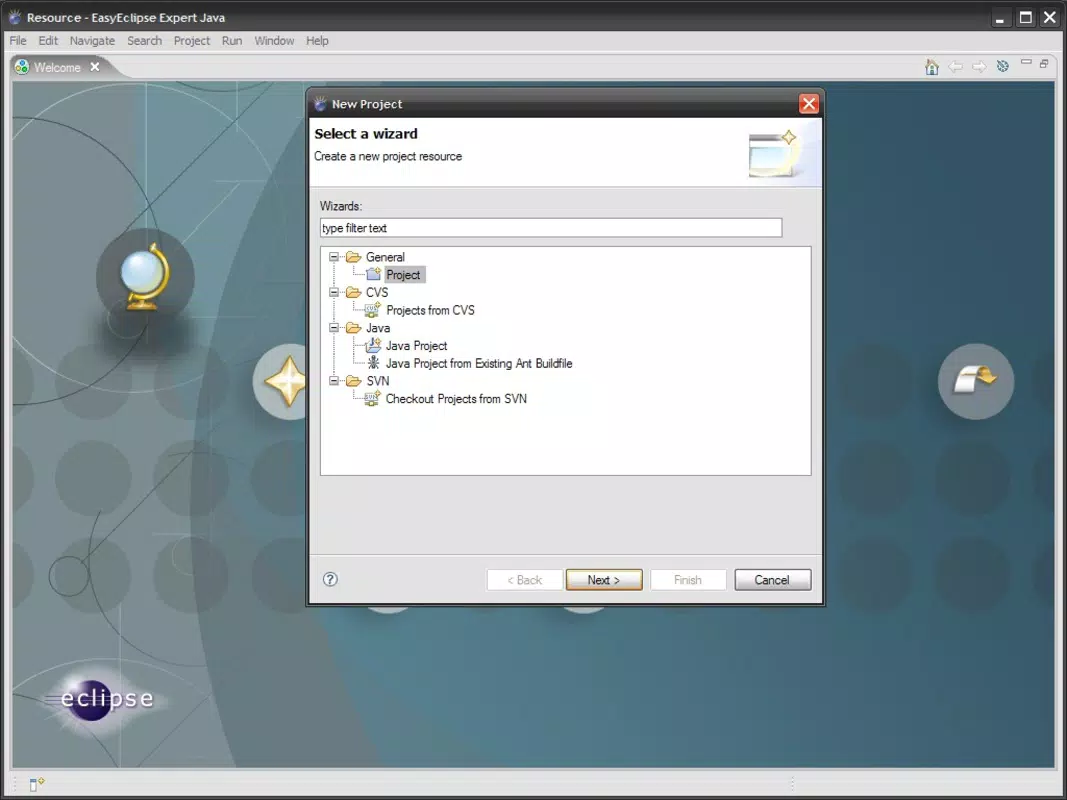The height and width of the screenshot is (800, 1067).
Task: Click the curved arrow Workbench icon
Action: [976, 381]
